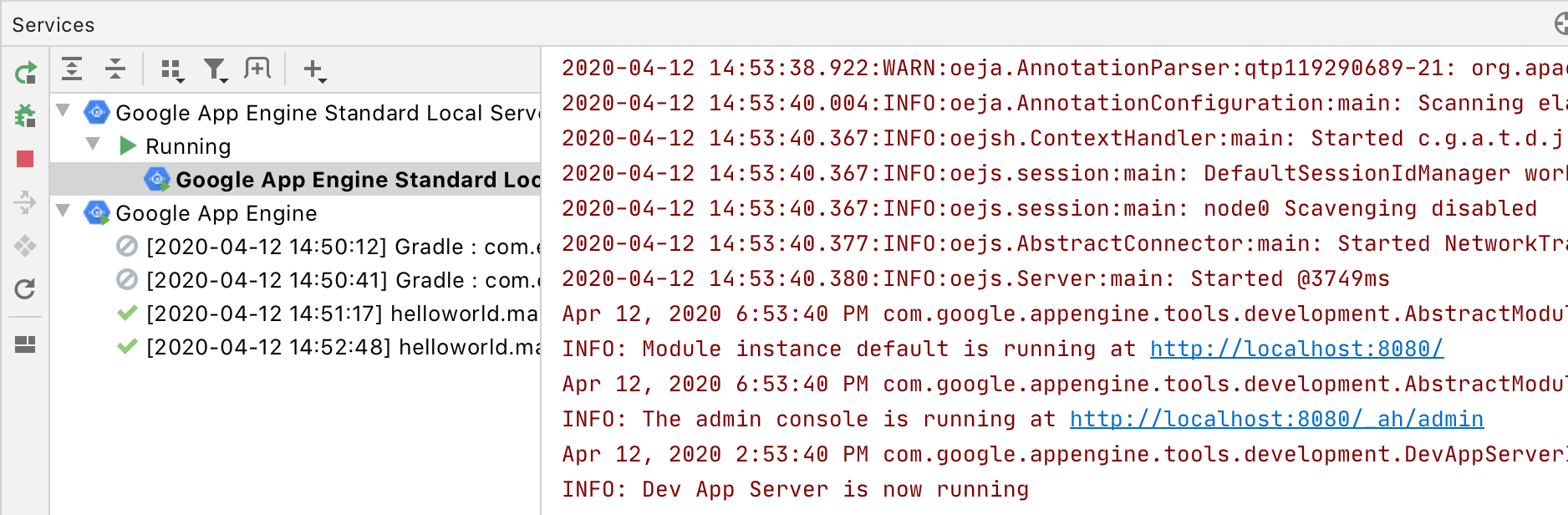
Task: Open the Add Service dropdown
Action: click(313, 70)
